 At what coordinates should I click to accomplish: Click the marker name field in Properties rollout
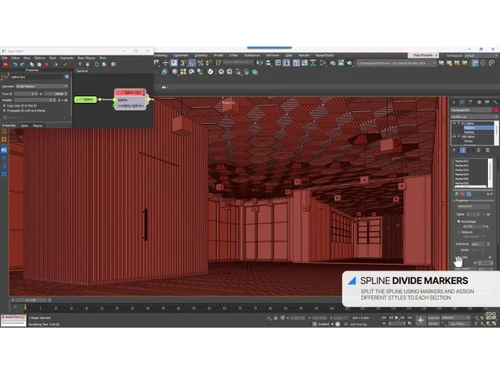click(473, 206)
